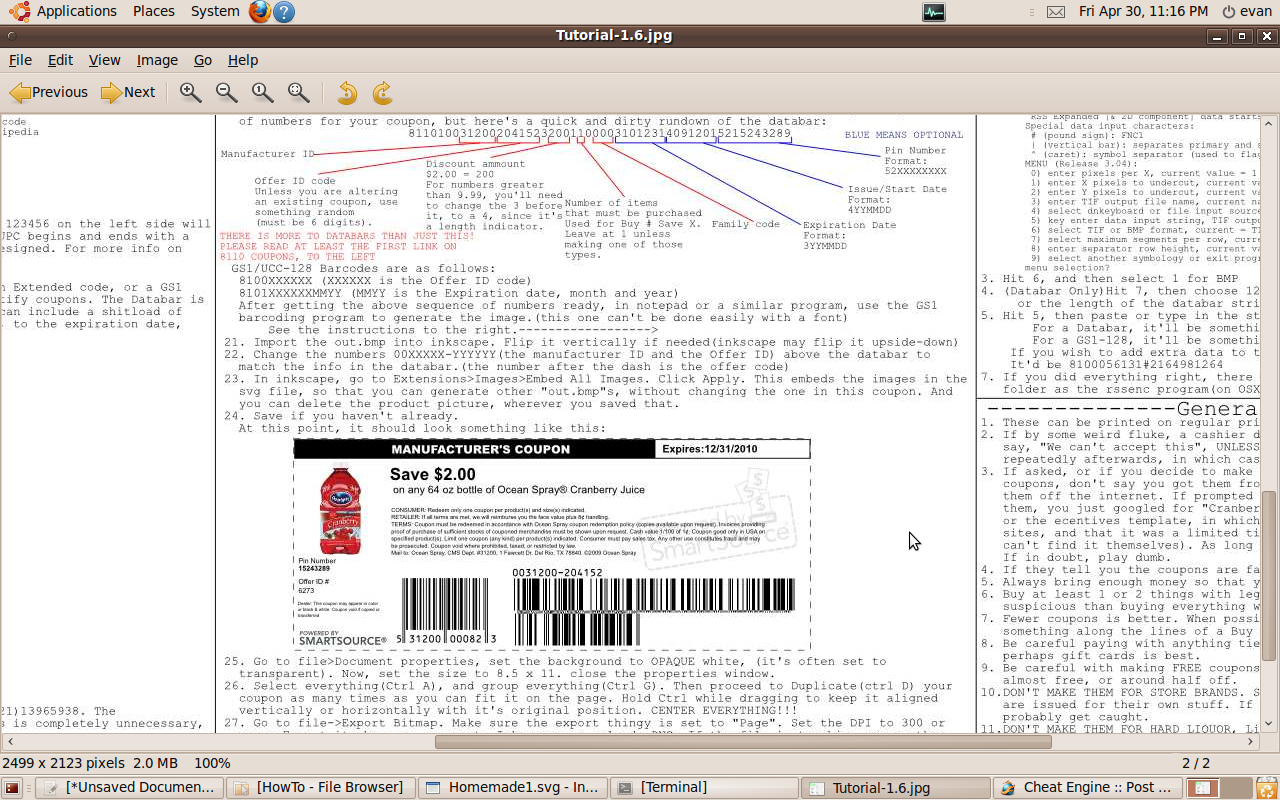Click the globe icon in the top panel

click(258, 12)
